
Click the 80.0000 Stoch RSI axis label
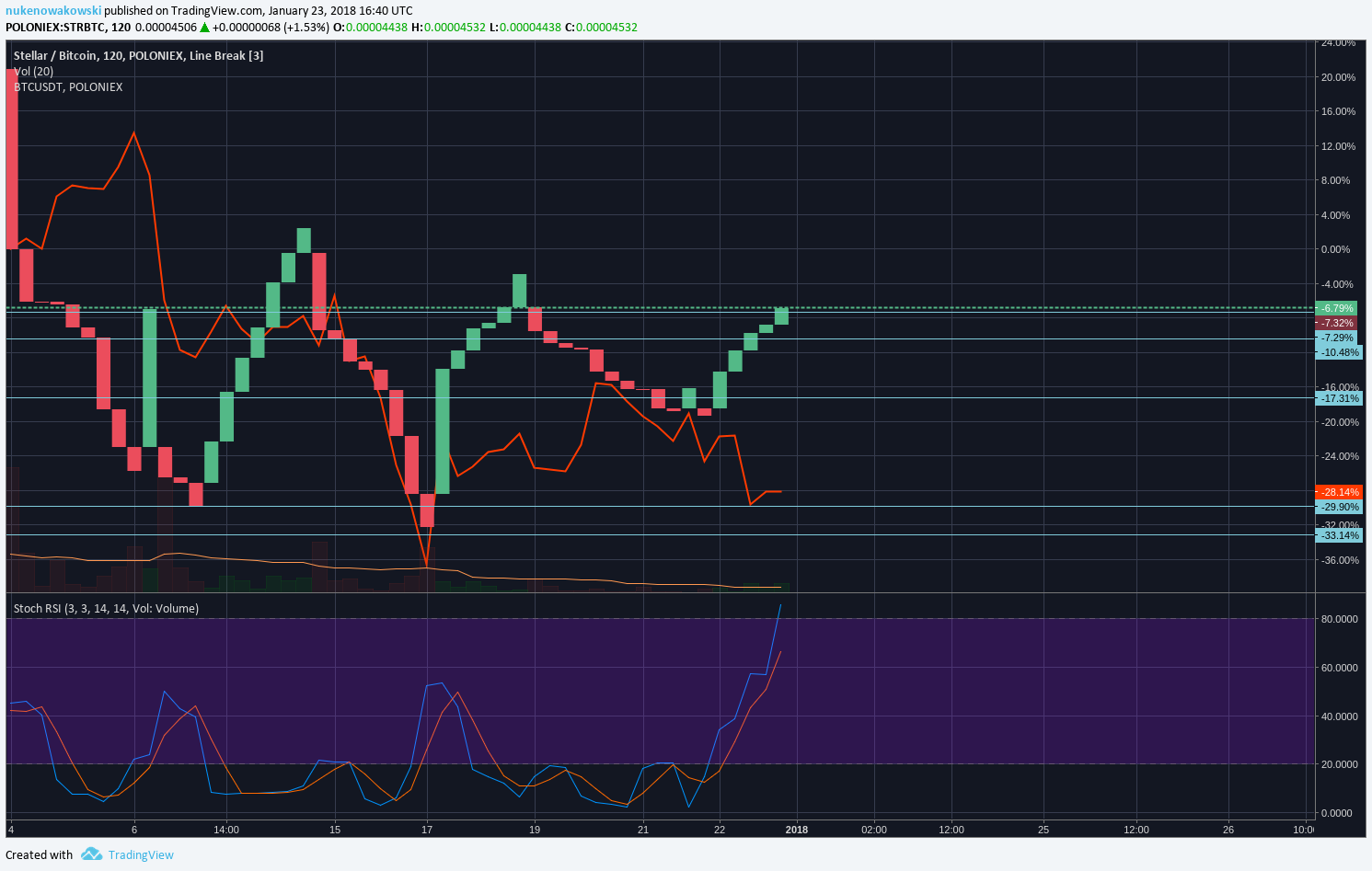[1339, 619]
